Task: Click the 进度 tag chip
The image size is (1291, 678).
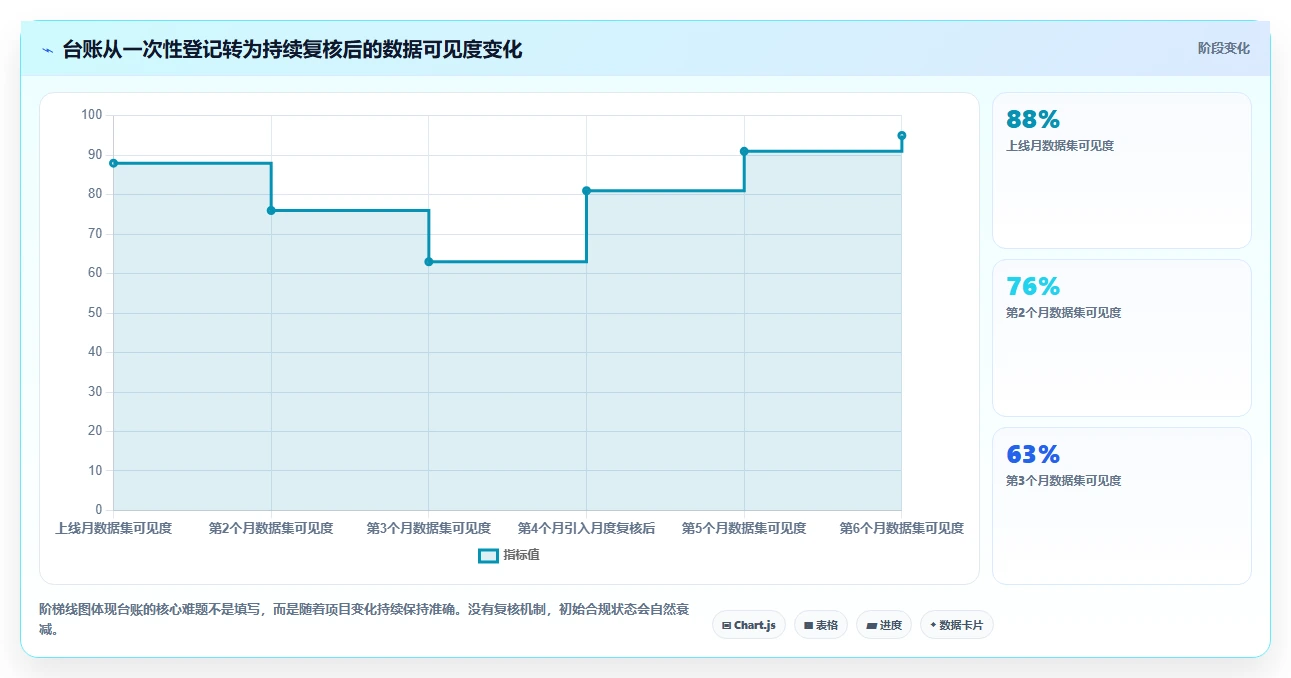Action: click(x=884, y=625)
